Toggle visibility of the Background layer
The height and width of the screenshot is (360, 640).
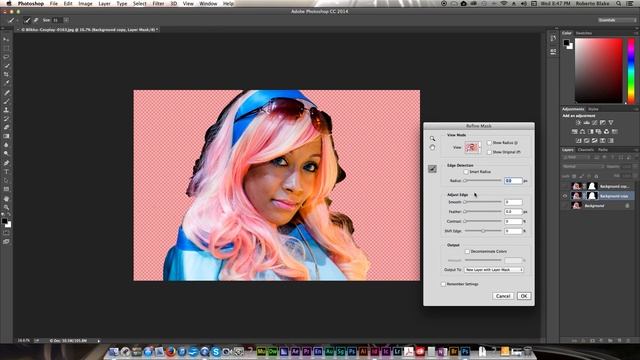(x=565, y=206)
